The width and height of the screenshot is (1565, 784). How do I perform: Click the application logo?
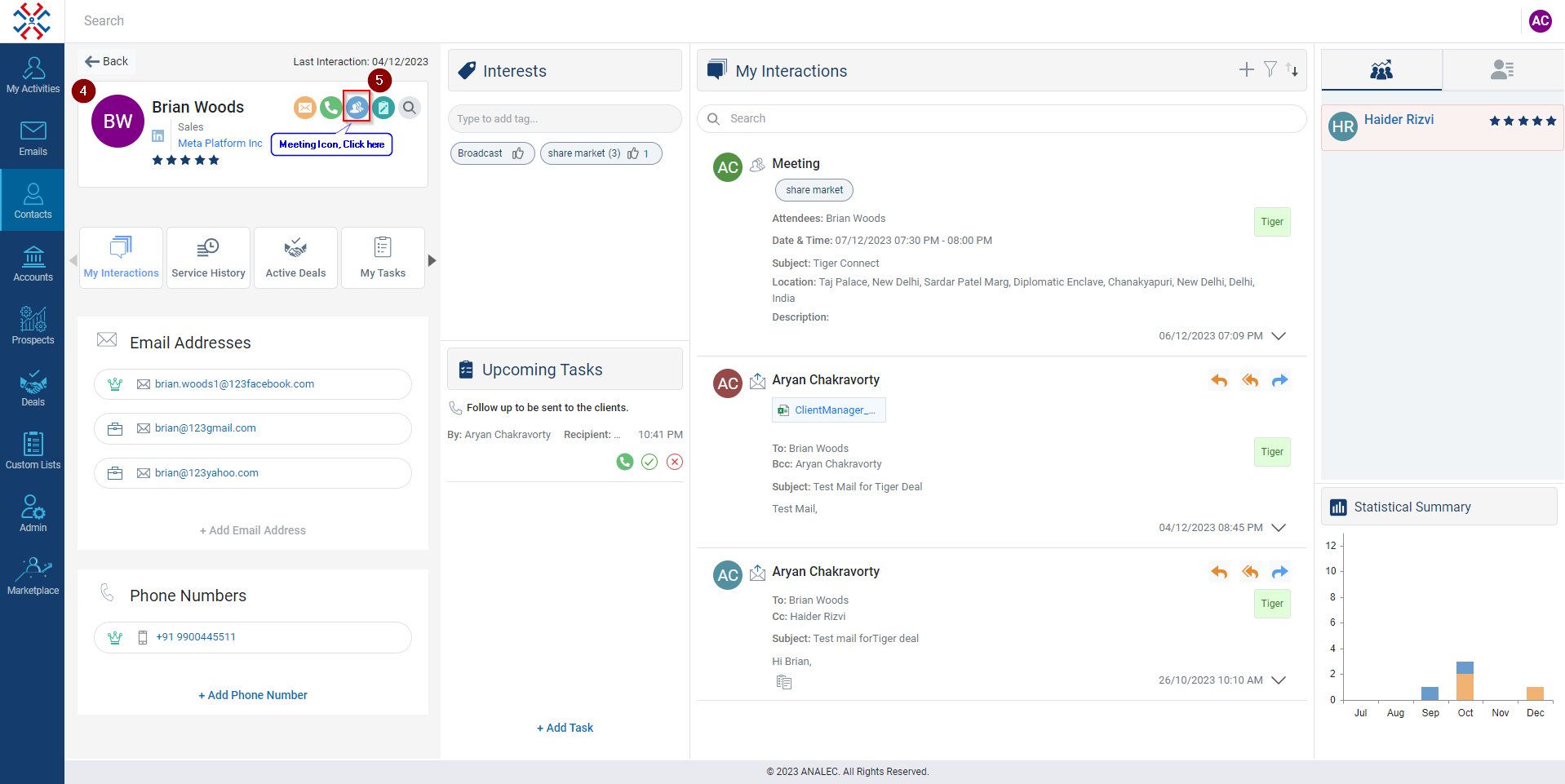pos(32,21)
